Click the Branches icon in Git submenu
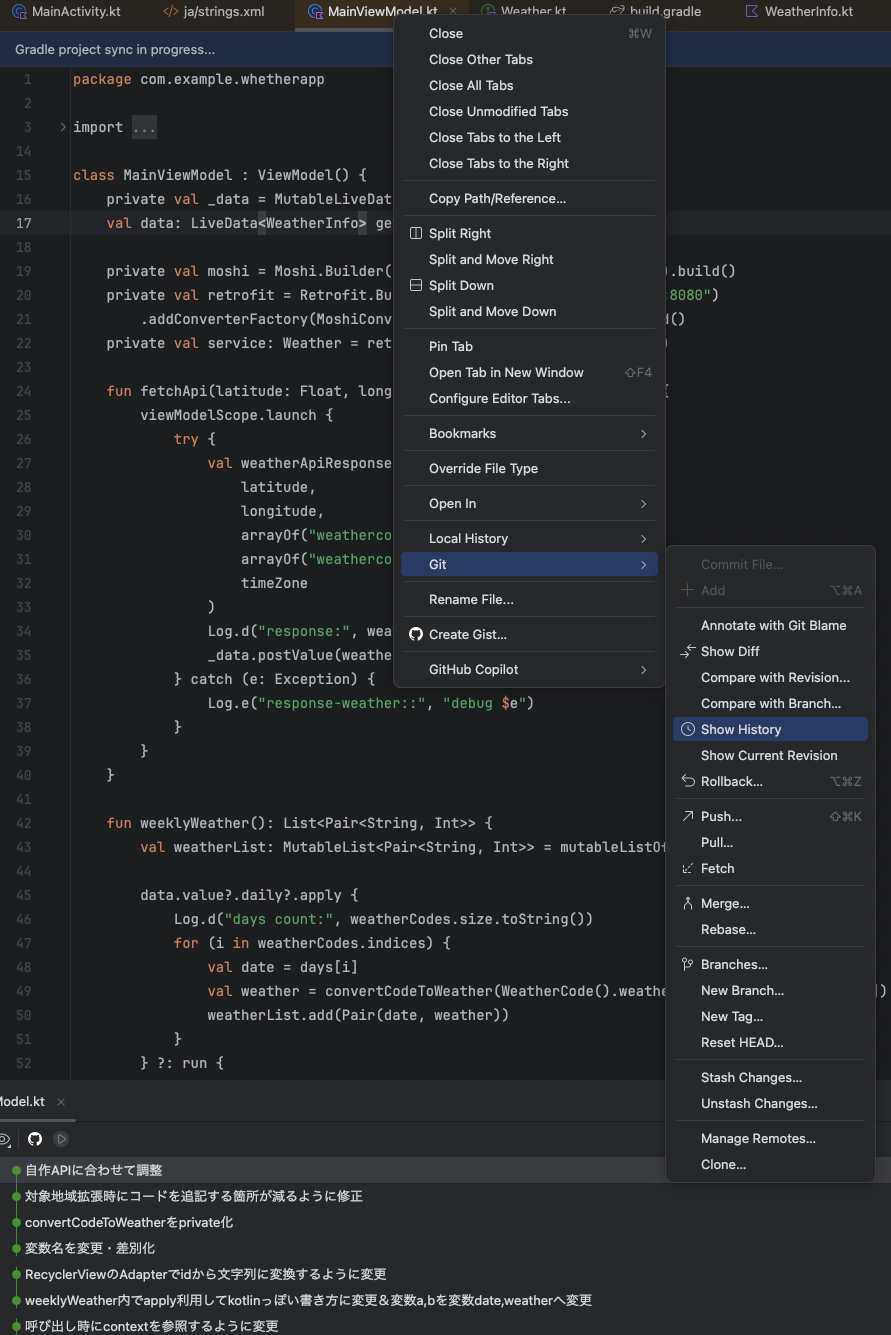This screenshot has height=1335, width=891. click(688, 964)
